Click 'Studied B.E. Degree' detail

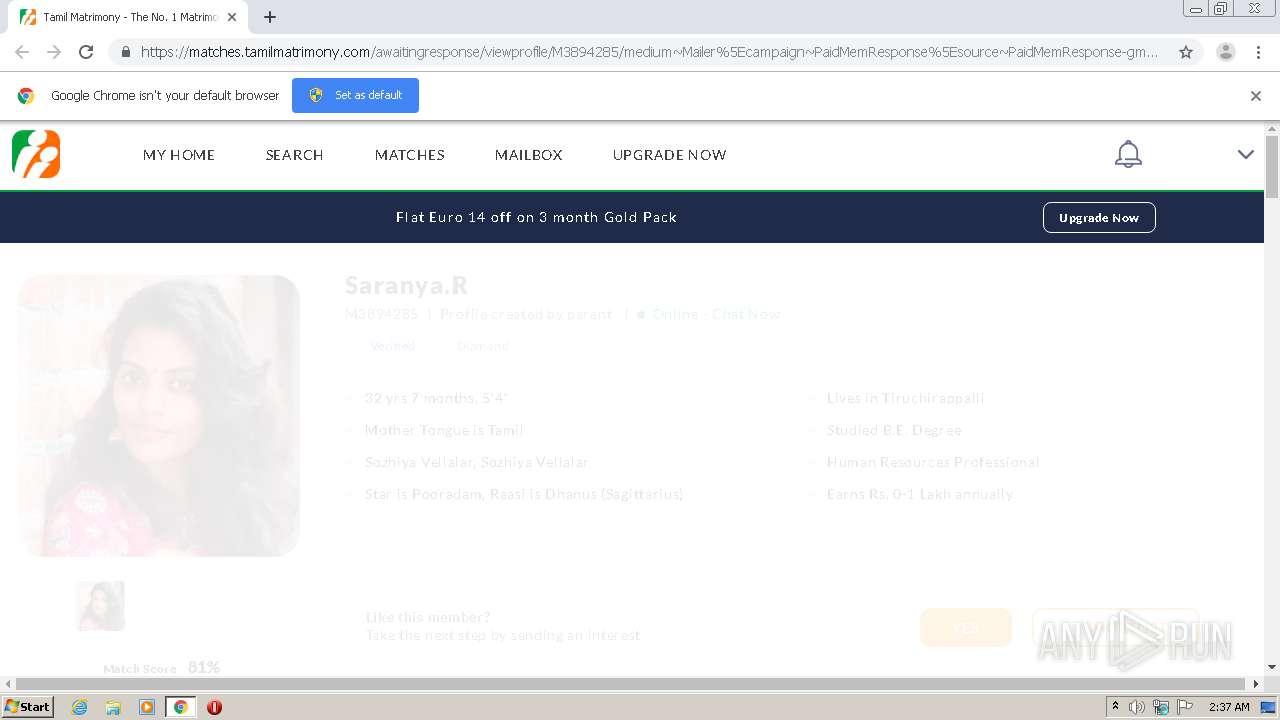[x=894, y=430]
